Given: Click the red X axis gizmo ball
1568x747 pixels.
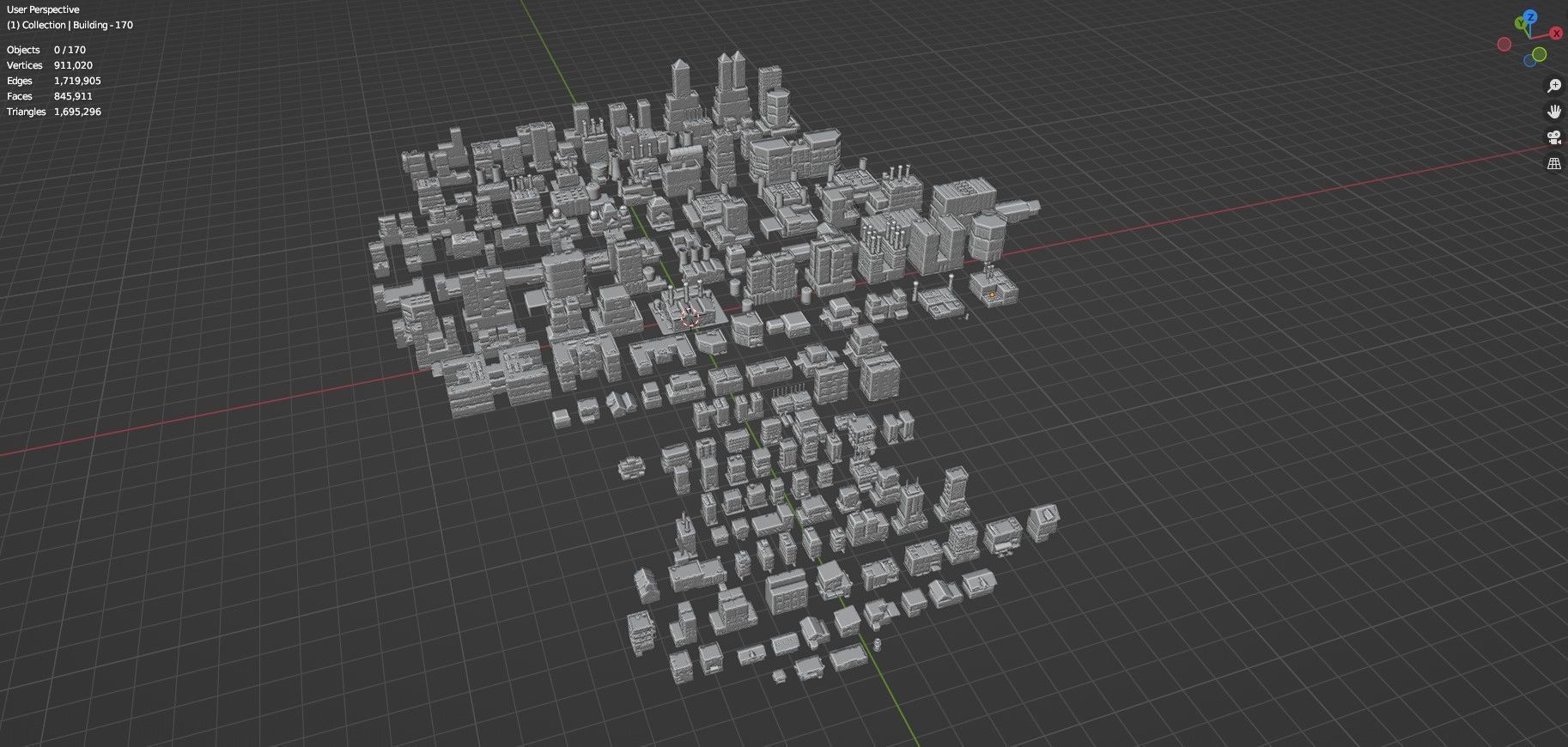Looking at the screenshot, I should [x=1556, y=33].
